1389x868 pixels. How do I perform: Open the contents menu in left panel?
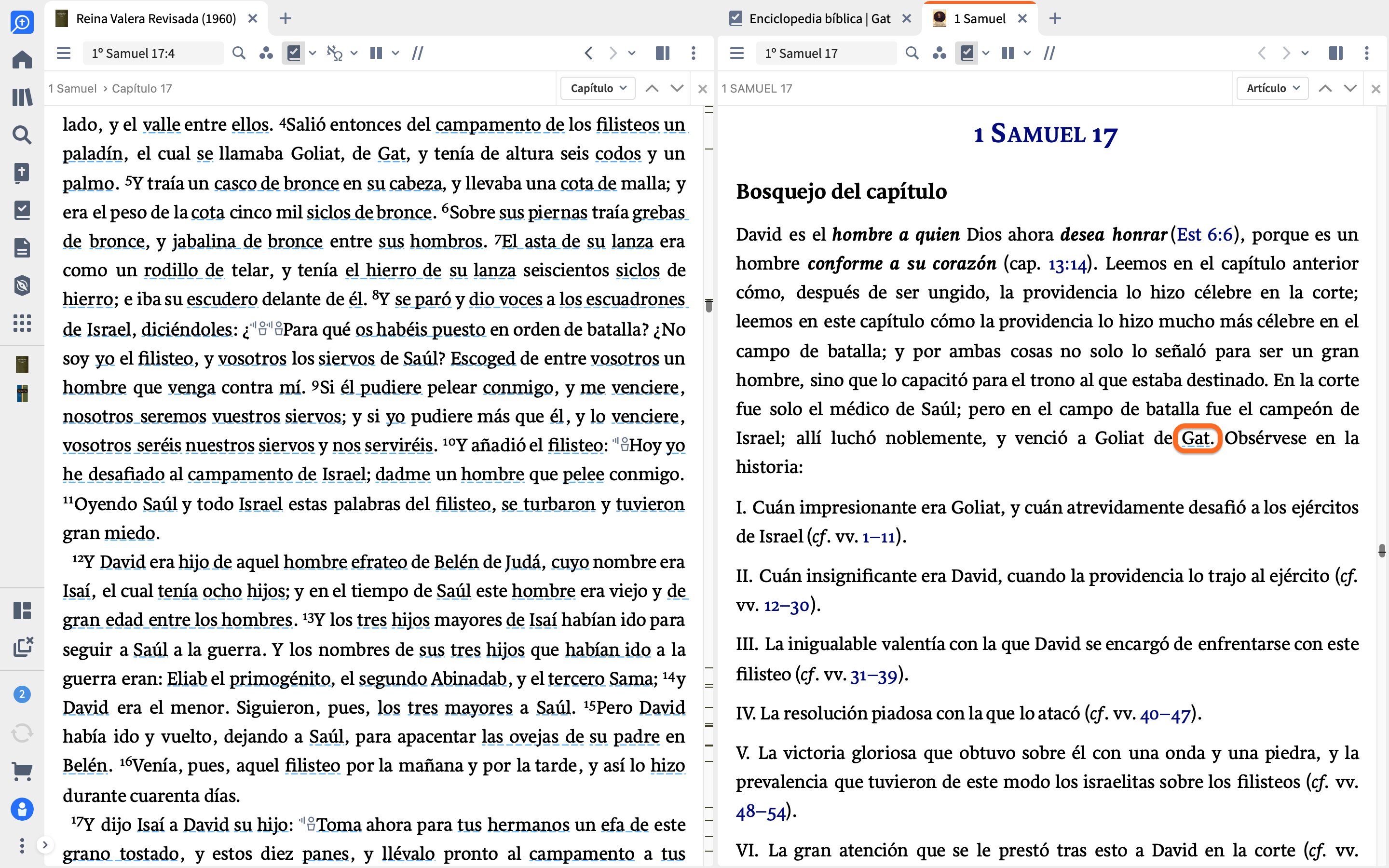64,54
